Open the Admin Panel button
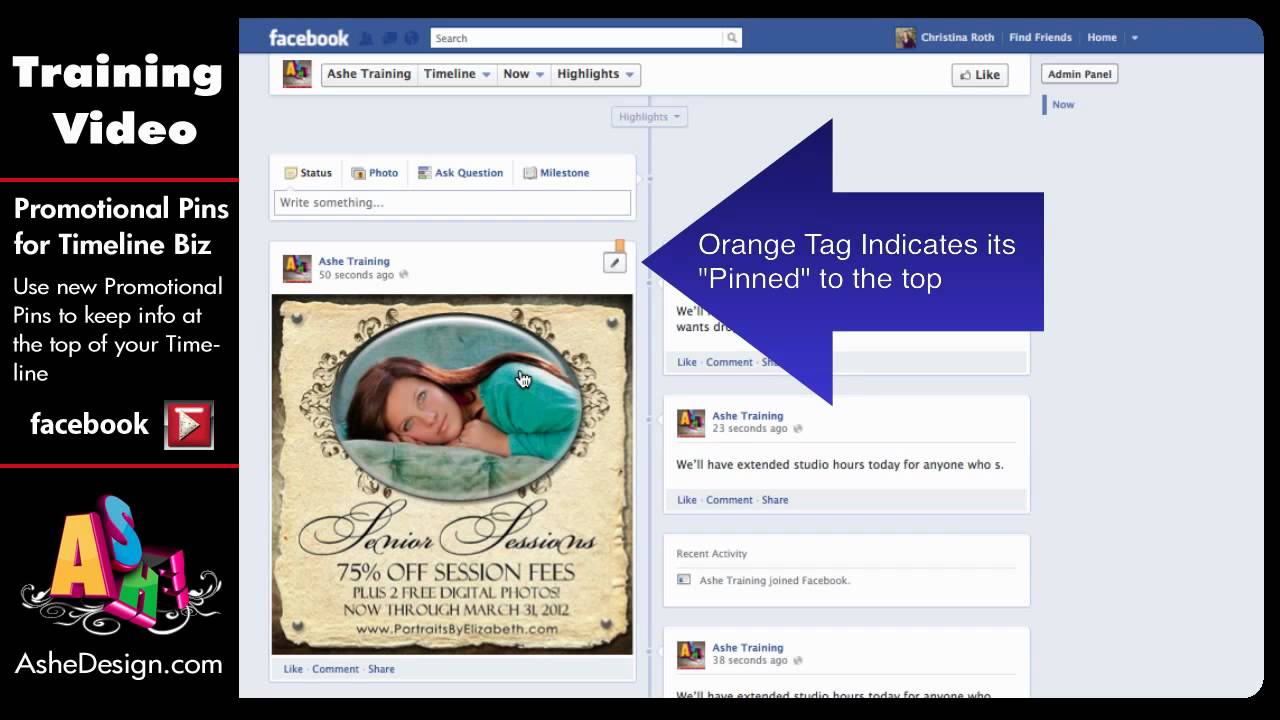 (1079, 74)
